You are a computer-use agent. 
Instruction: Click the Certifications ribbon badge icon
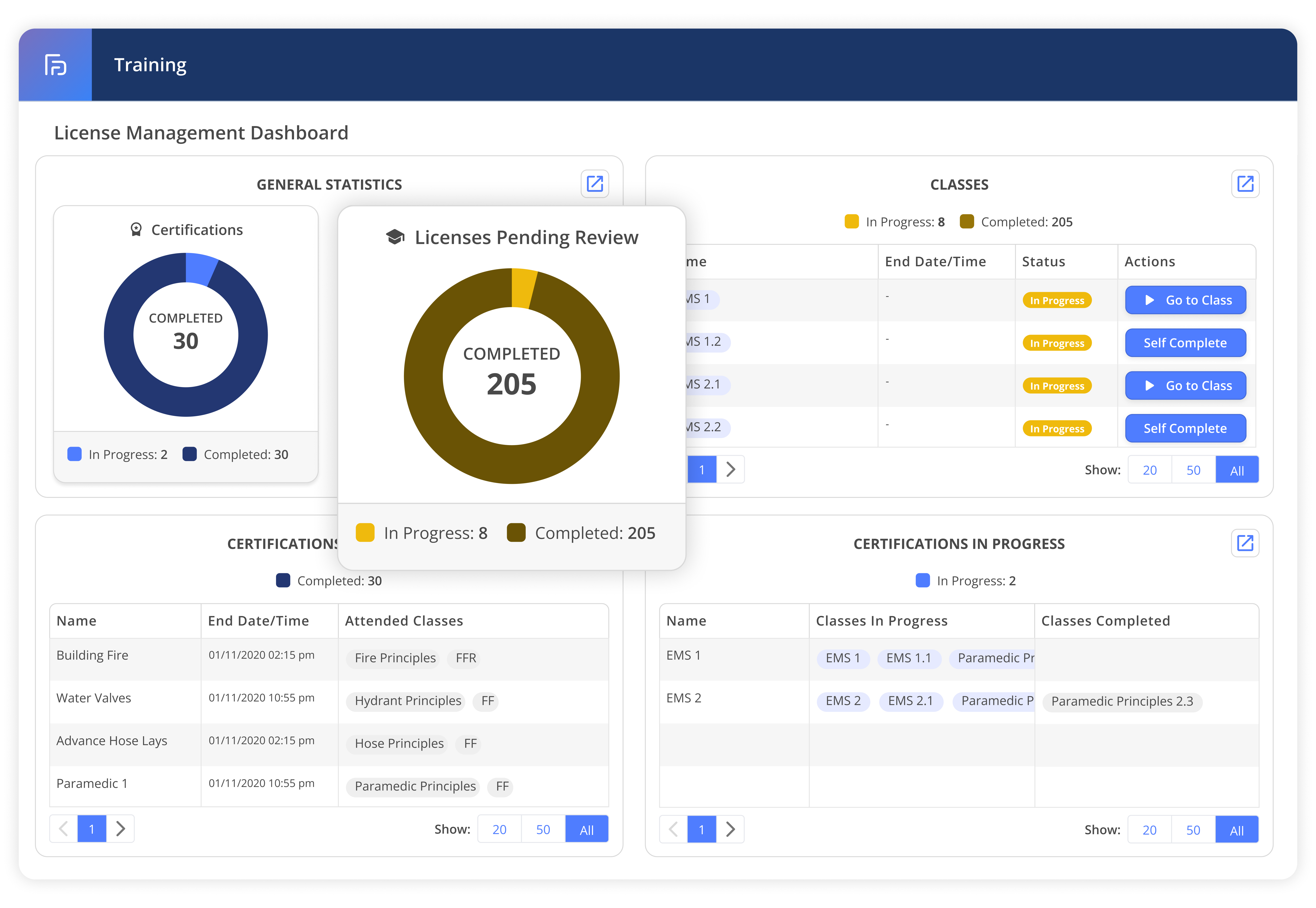point(136,229)
